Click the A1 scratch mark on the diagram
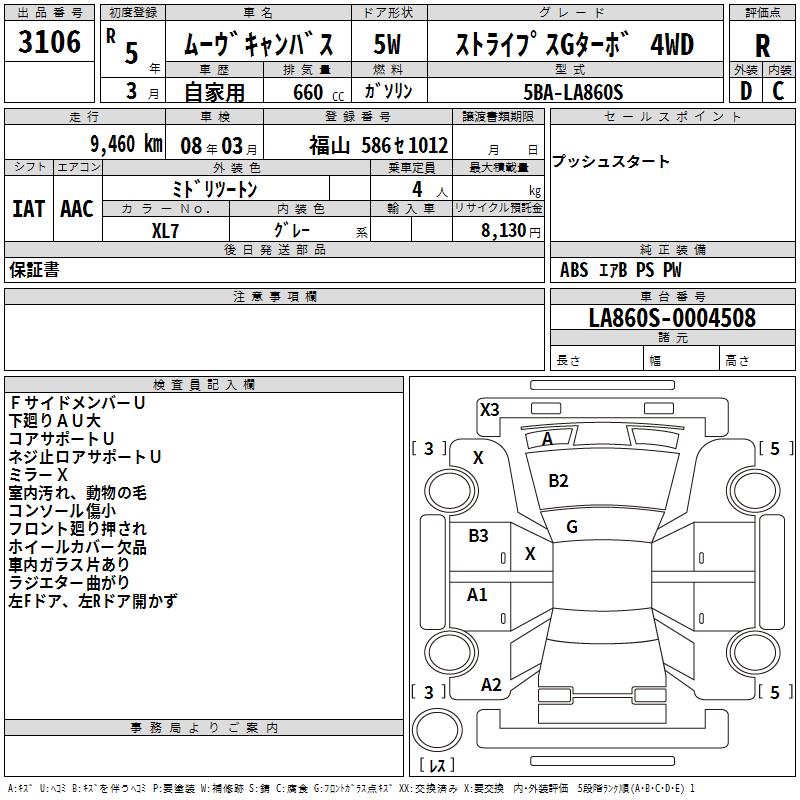800x800 pixels. 478,595
